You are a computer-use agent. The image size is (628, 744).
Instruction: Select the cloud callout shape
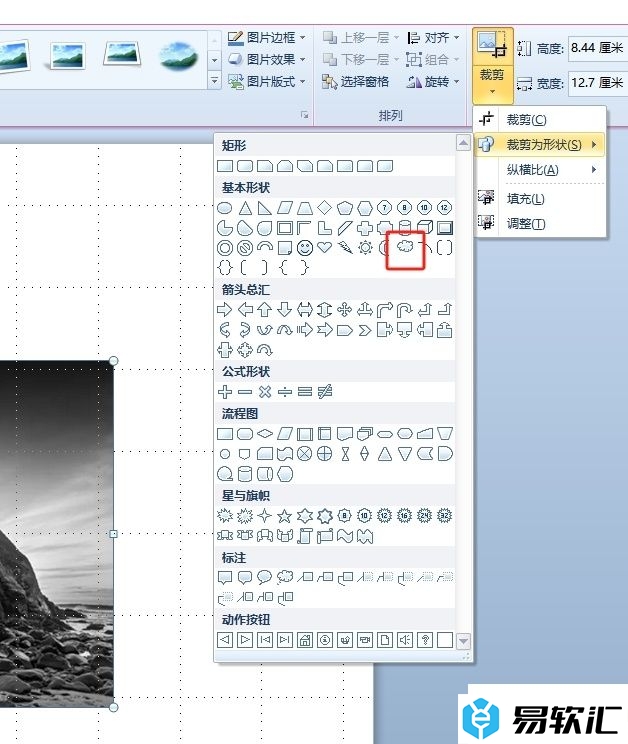click(285, 577)
